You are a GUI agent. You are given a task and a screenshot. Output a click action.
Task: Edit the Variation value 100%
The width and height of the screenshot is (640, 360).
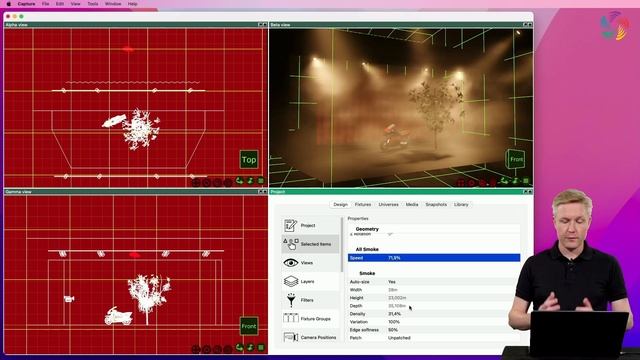pos(394,322)
